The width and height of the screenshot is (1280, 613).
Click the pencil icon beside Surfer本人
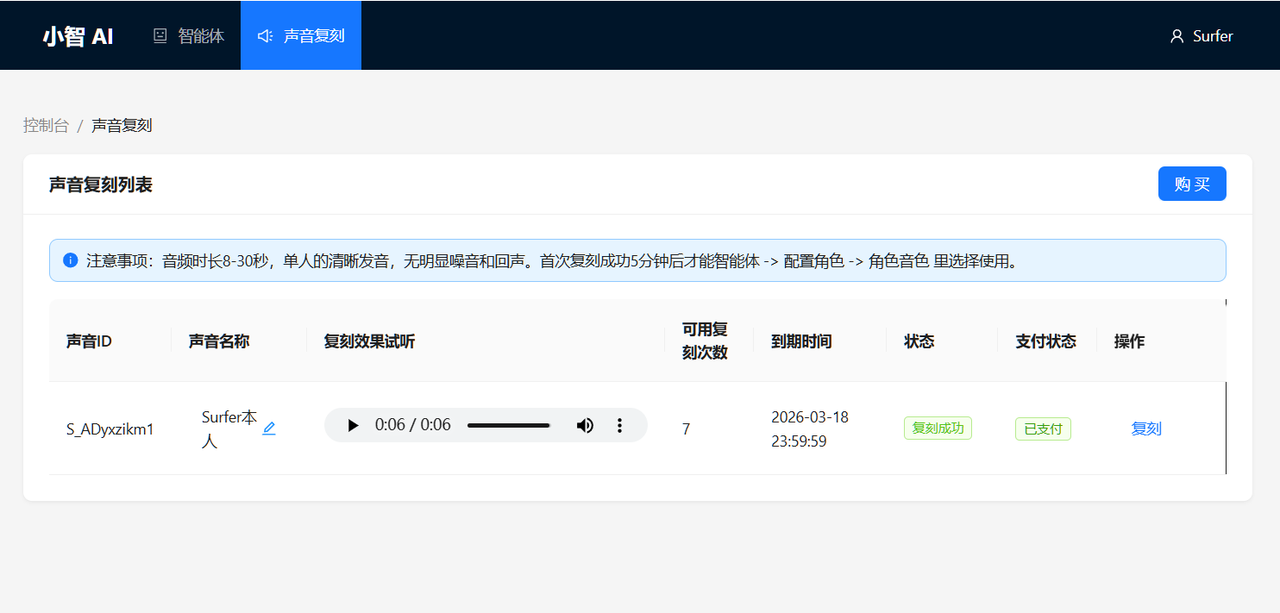(x=269, y=428)
